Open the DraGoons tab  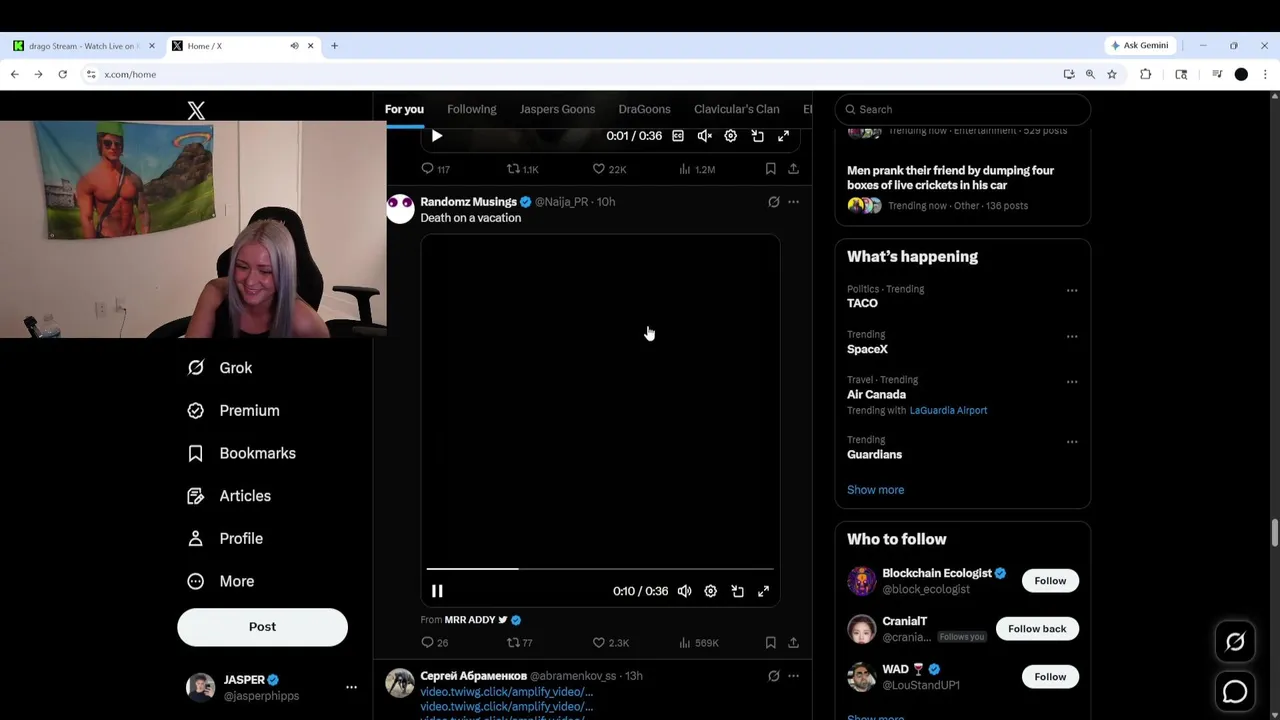pos(644,109)
